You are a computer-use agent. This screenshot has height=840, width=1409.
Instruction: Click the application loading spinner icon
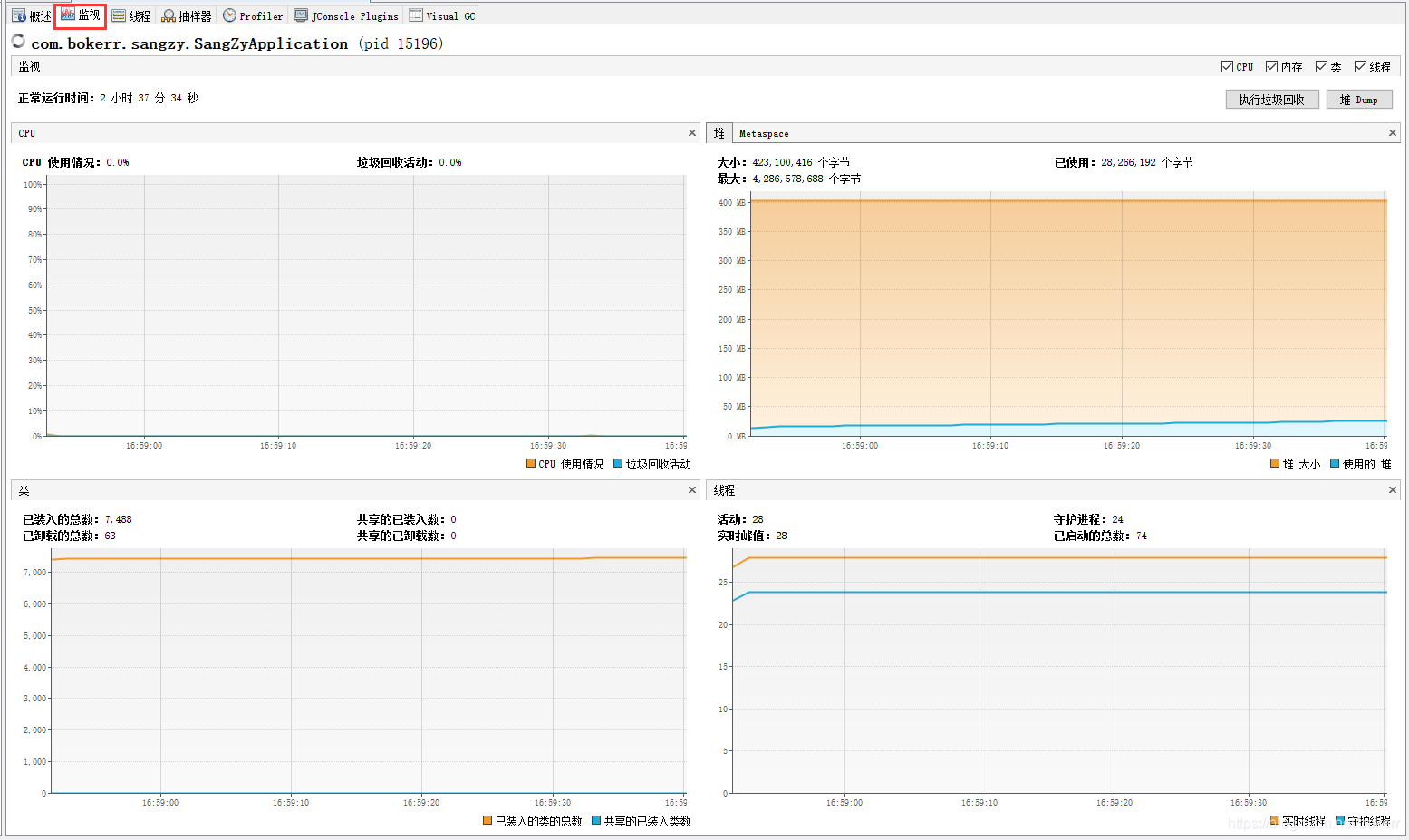[18, 41]
